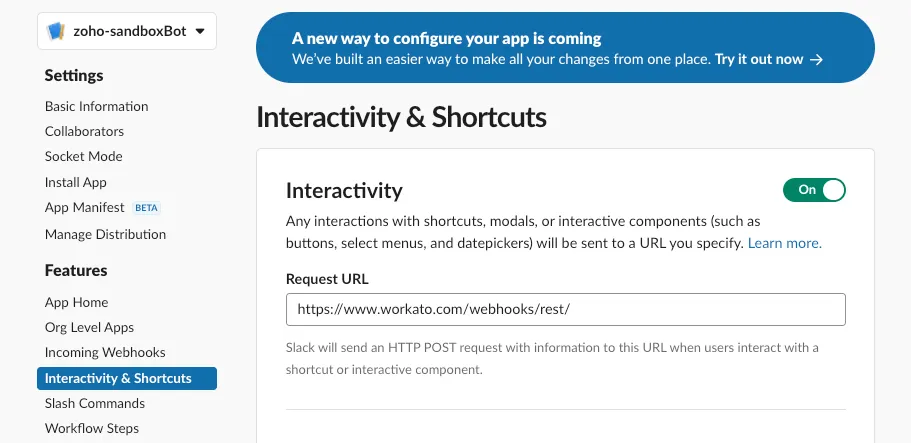Click the Try it out now link

[x=759, y=59]
